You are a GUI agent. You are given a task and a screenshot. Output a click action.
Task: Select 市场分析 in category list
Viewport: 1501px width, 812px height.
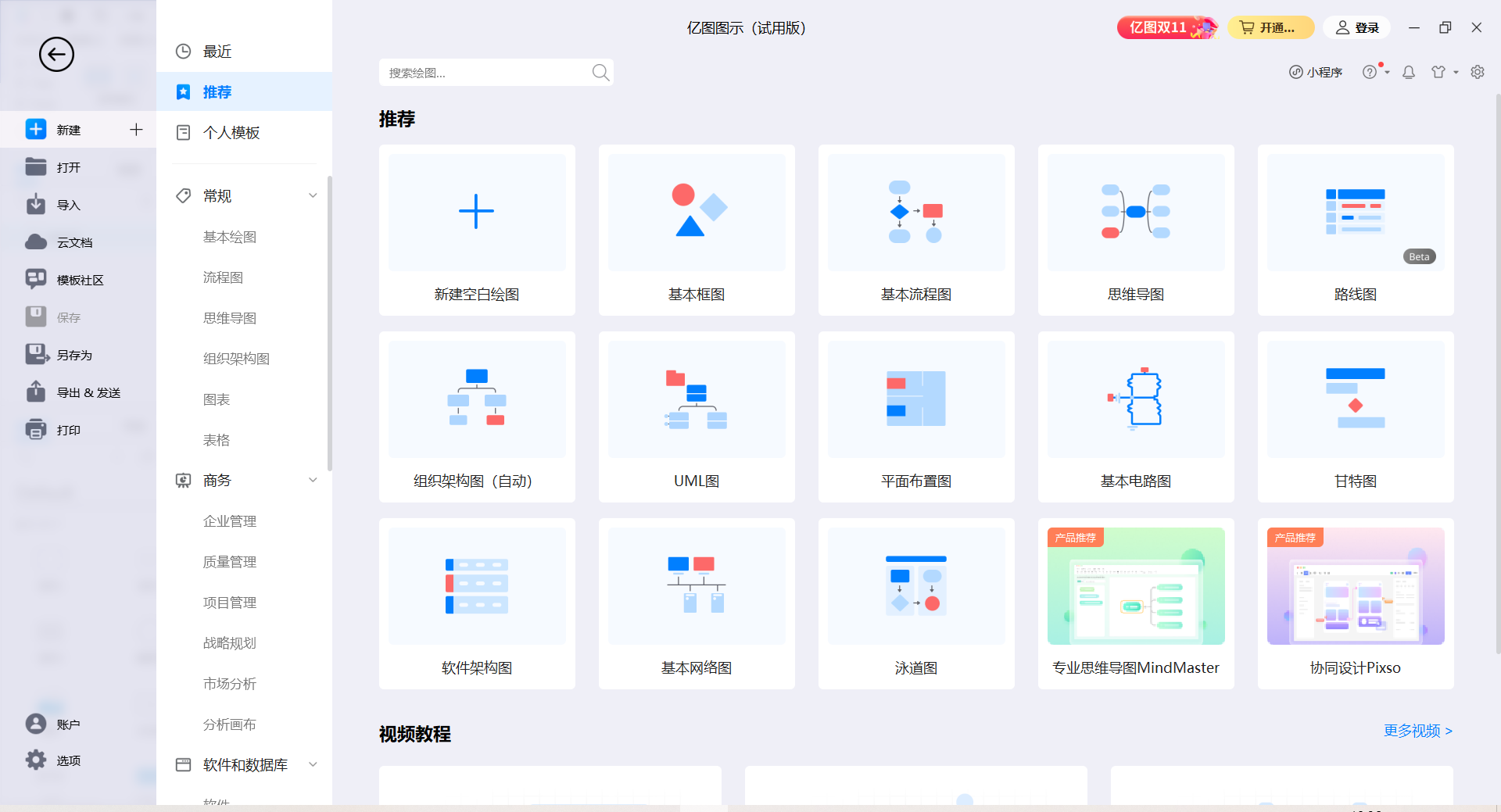[230, 684]
